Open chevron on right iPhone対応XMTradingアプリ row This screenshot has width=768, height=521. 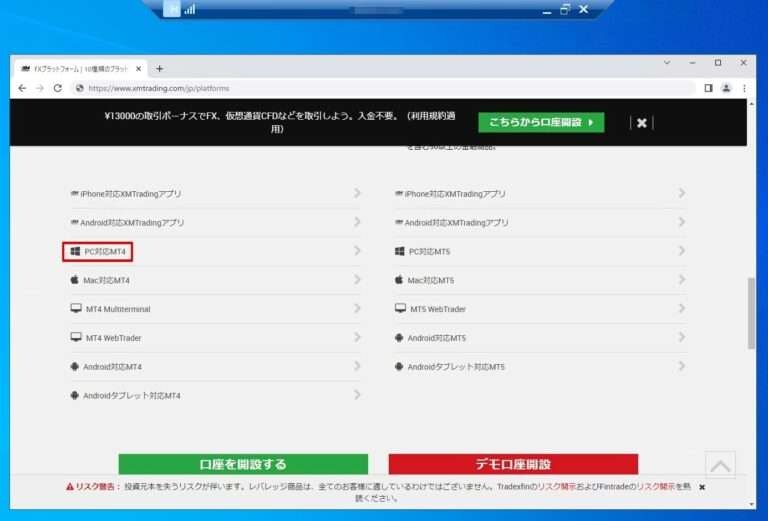681,193
